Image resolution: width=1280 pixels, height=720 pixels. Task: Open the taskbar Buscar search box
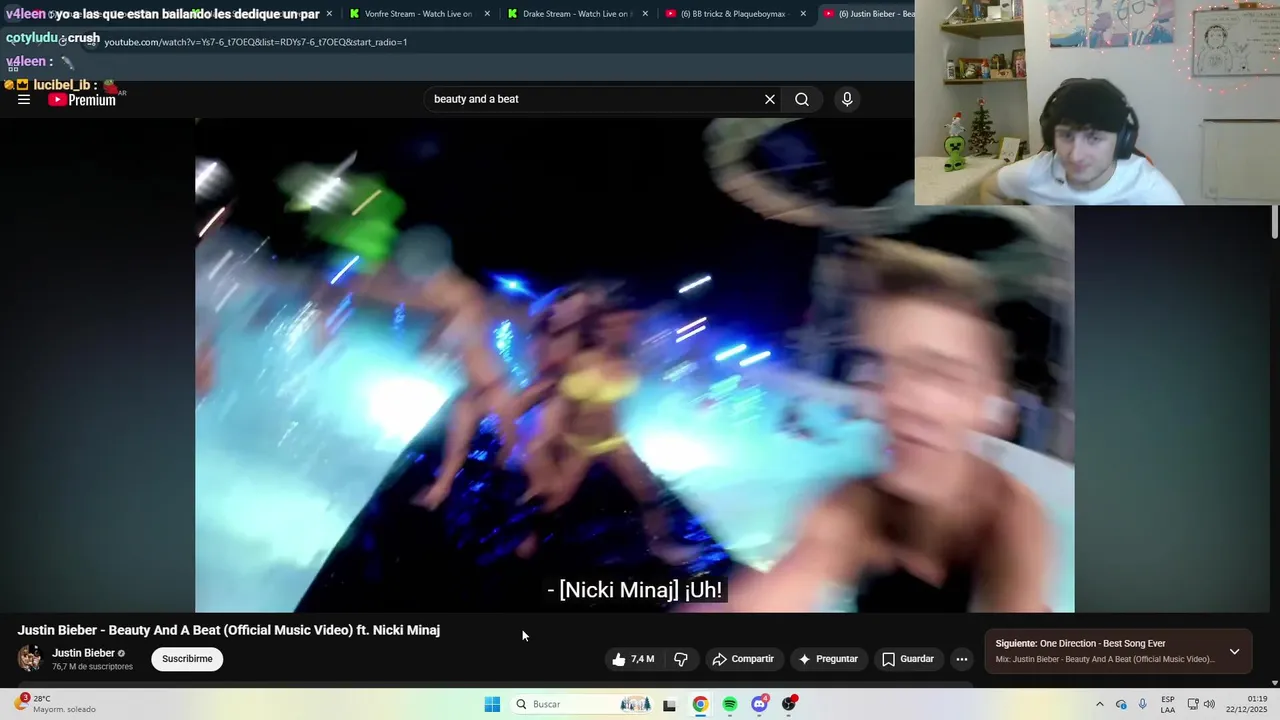tap(583, 704)
